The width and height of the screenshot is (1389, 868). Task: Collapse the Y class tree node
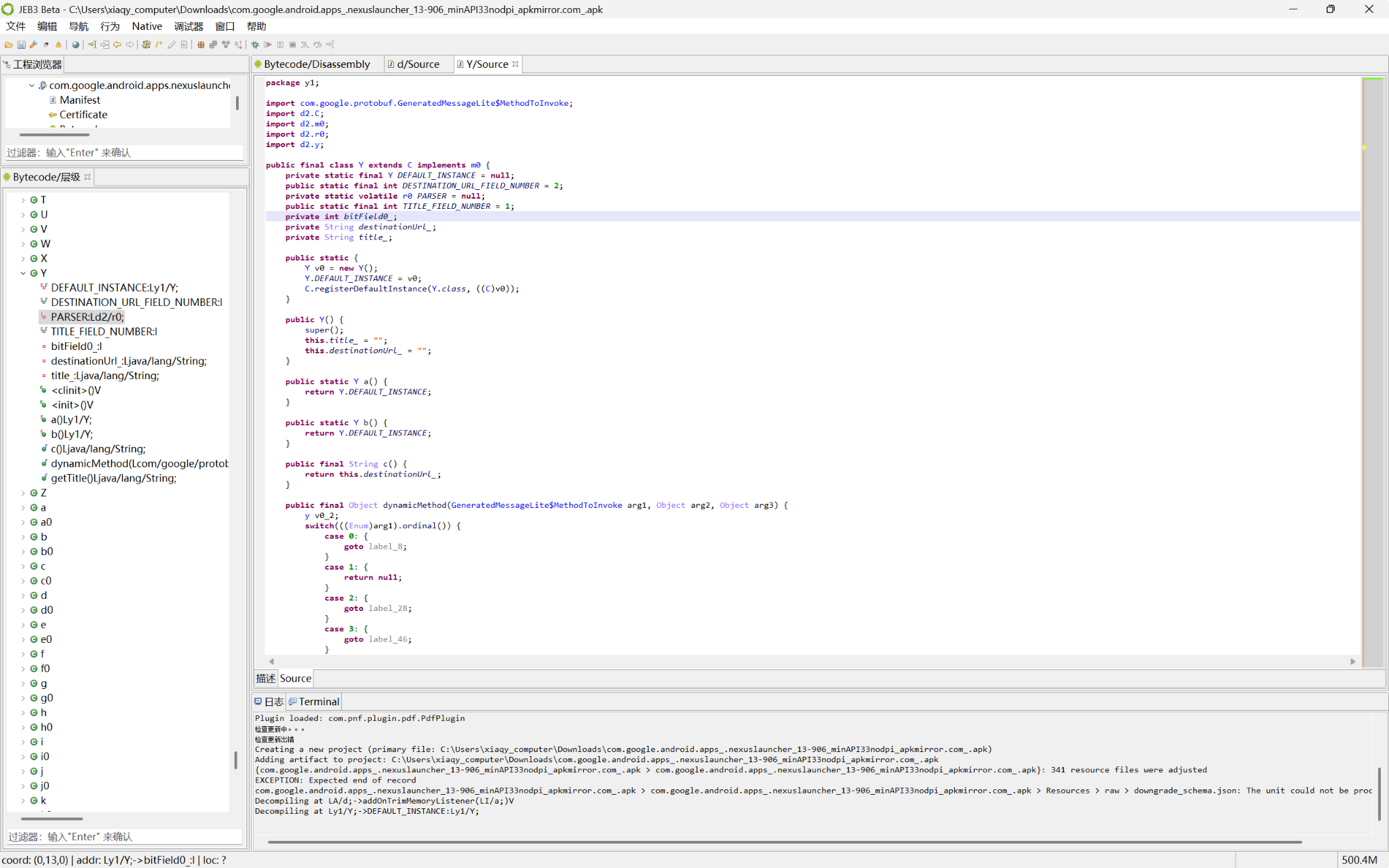(x=23, y=273)
